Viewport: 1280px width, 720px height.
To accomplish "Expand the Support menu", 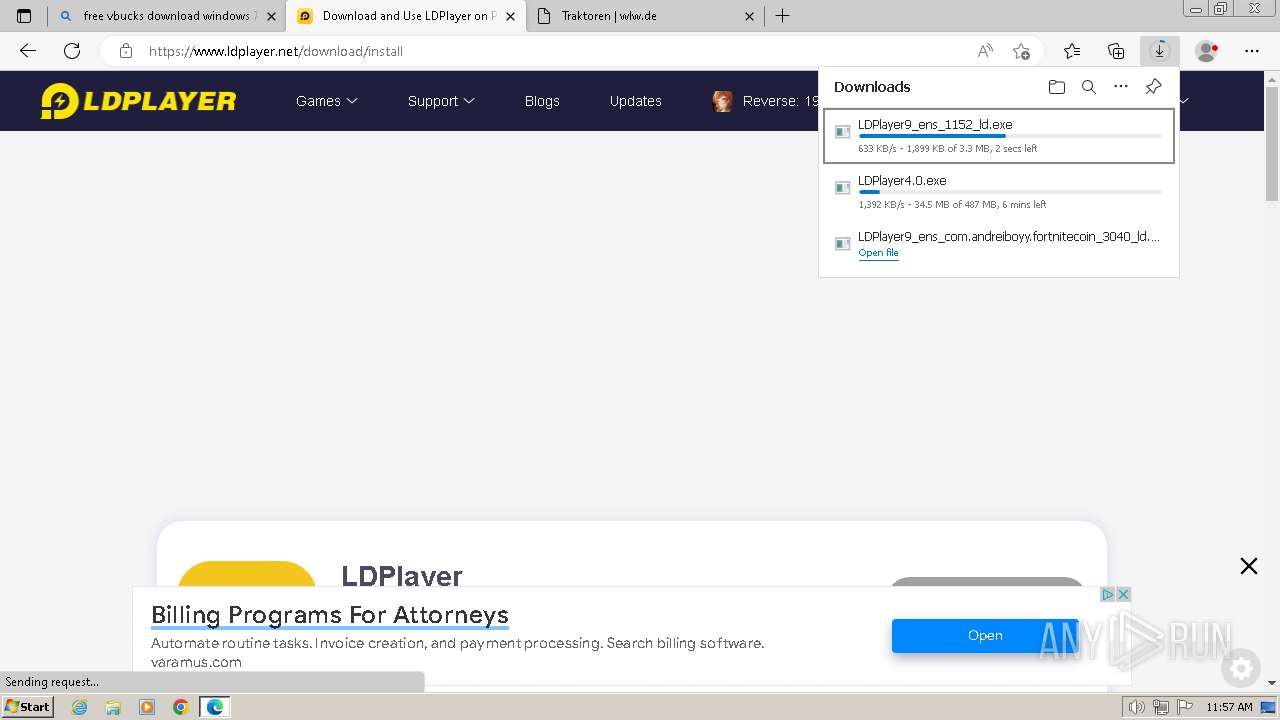I will coord(441,101).
